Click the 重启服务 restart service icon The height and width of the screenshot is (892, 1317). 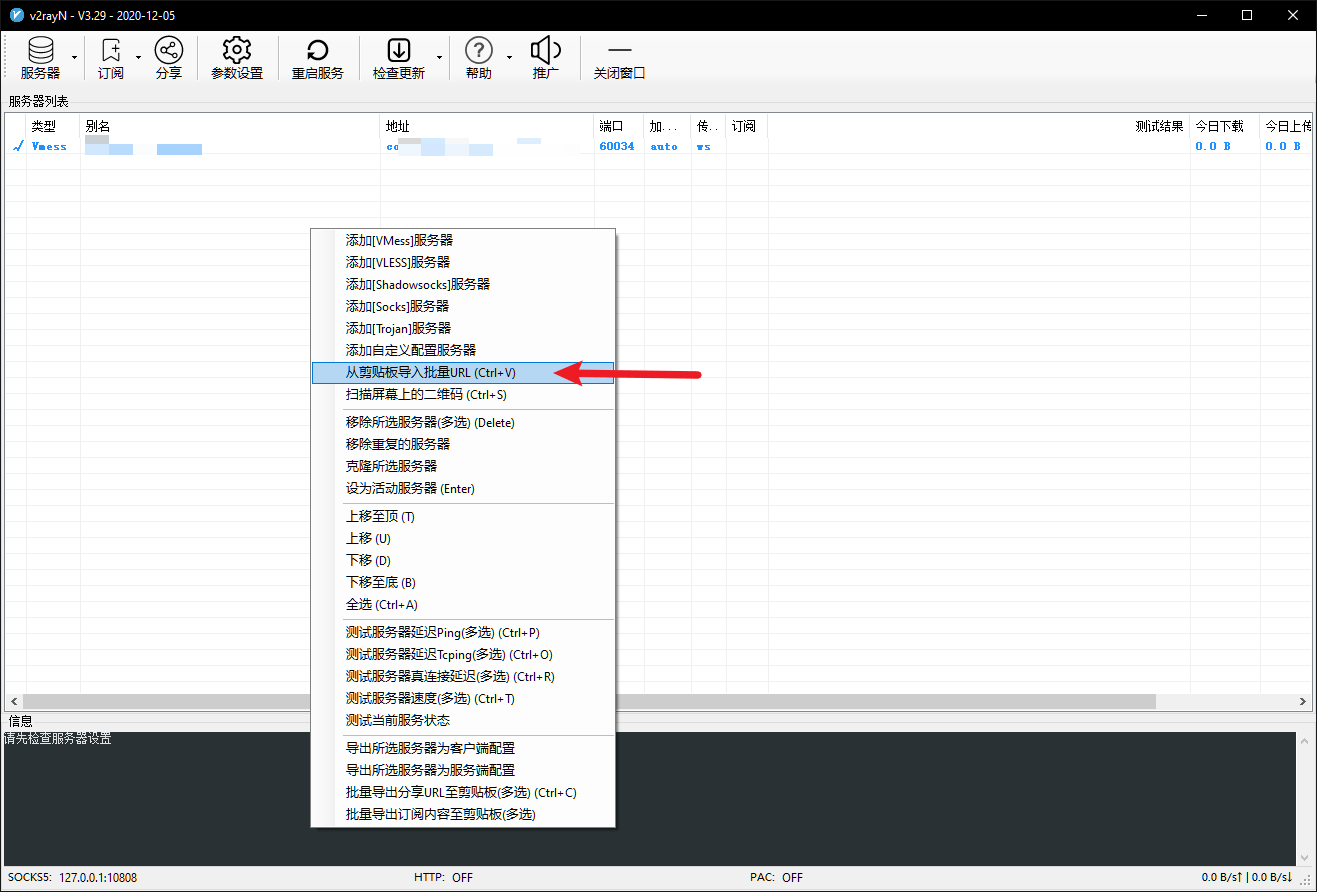point(318,58)
